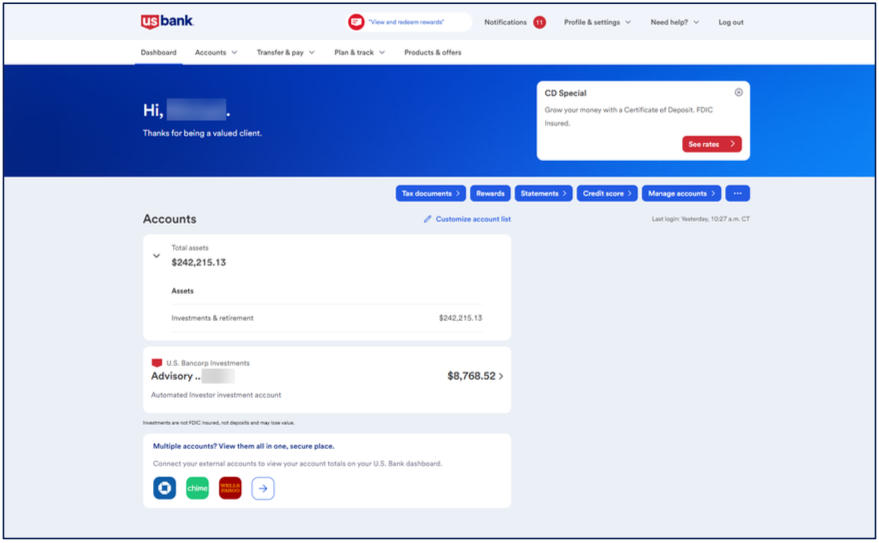
Task: Click Automated Investor investment account text
Action: point(216,395)
